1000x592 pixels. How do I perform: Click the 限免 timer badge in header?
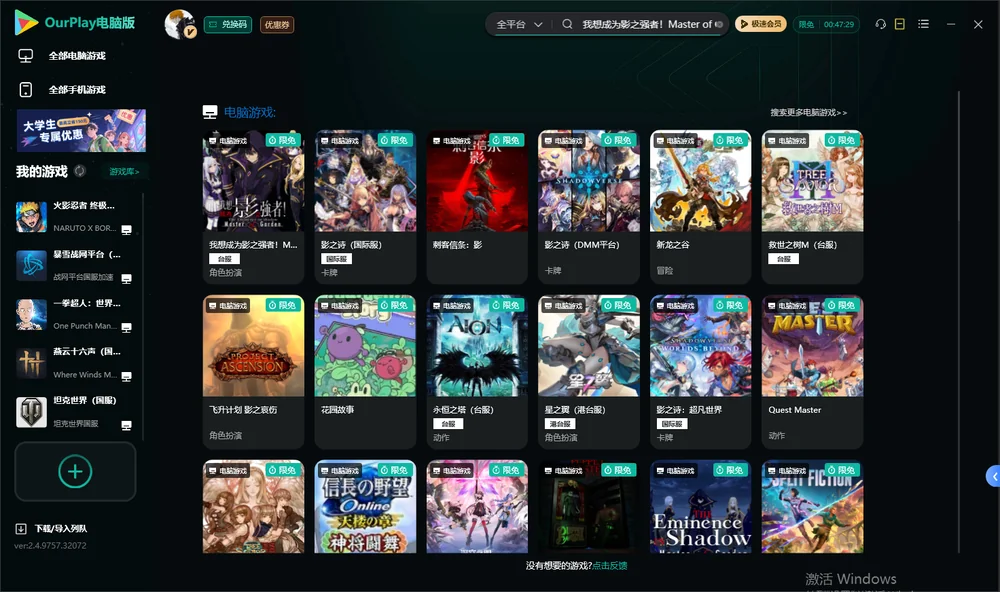(x=826, y=24)
